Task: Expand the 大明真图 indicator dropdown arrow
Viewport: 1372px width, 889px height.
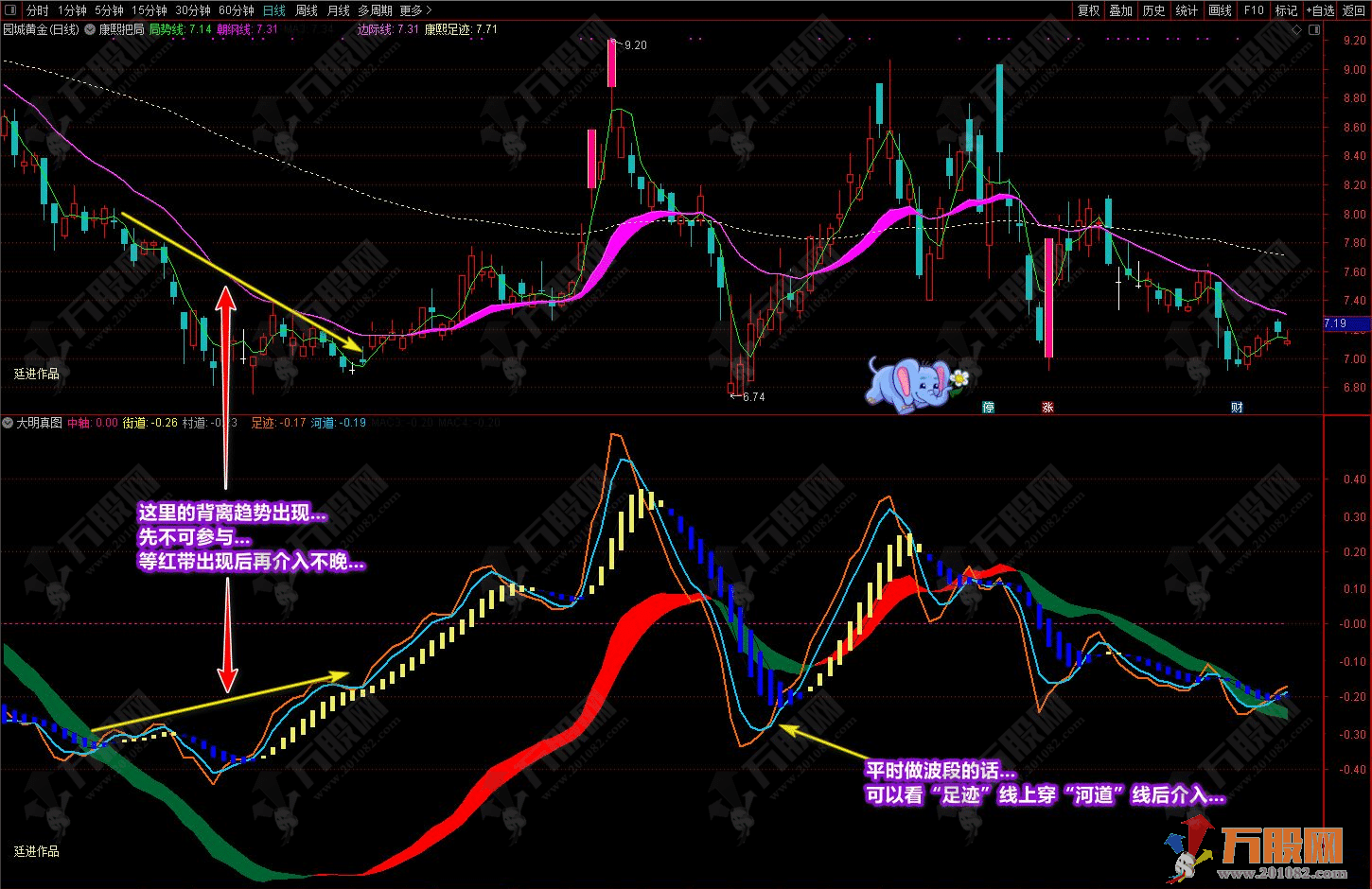Action: point(8,423)
